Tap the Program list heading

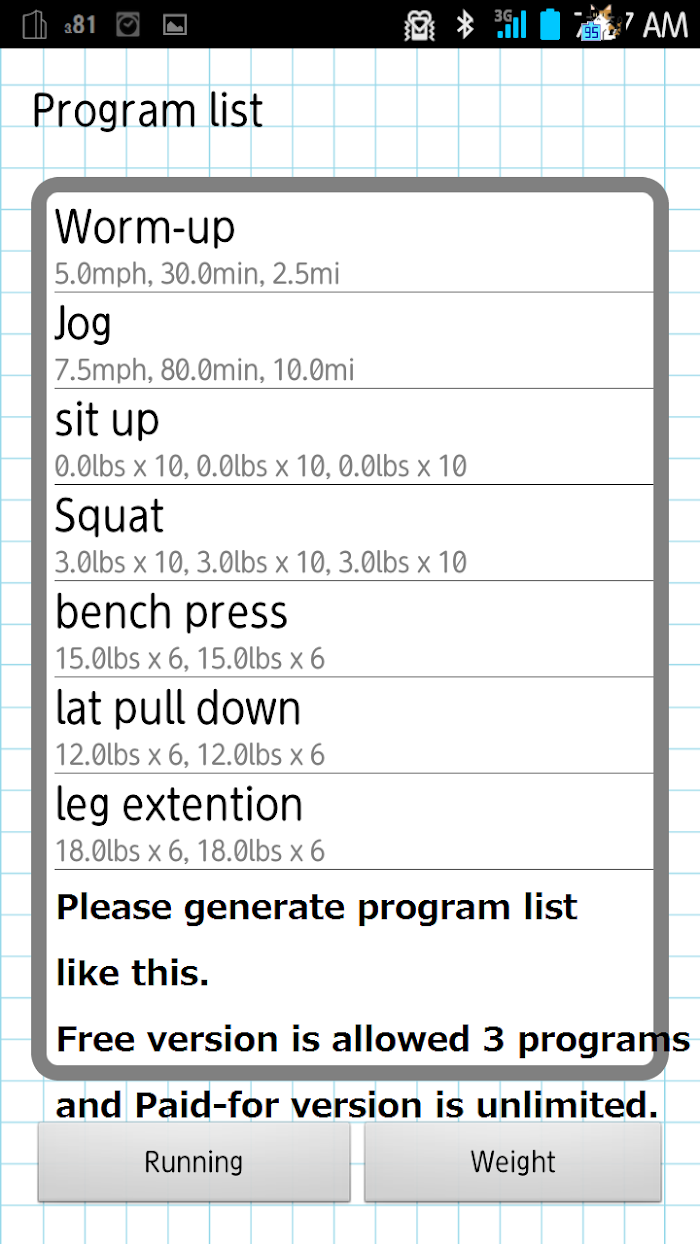pos(148,111)
